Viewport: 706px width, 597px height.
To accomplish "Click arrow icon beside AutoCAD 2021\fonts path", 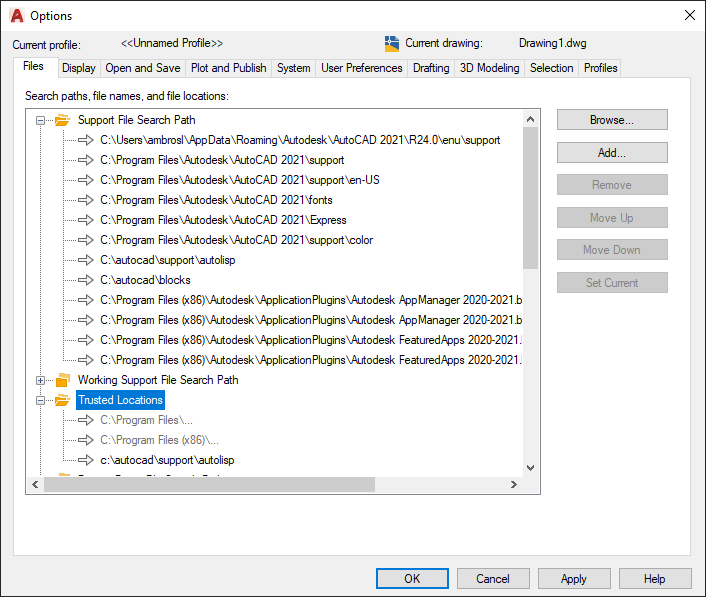I will coord(86,200).
